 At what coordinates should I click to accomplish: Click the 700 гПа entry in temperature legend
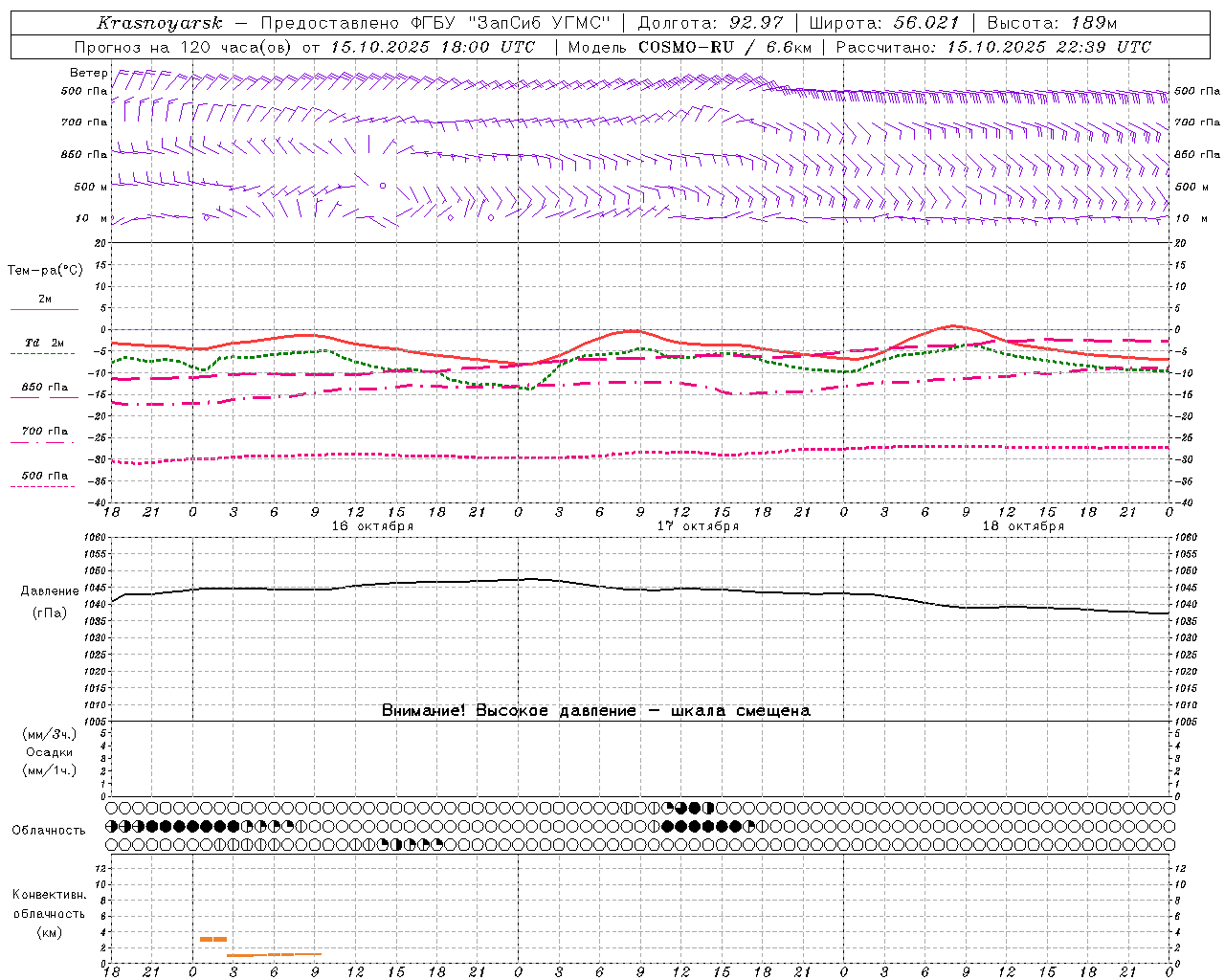44,432
